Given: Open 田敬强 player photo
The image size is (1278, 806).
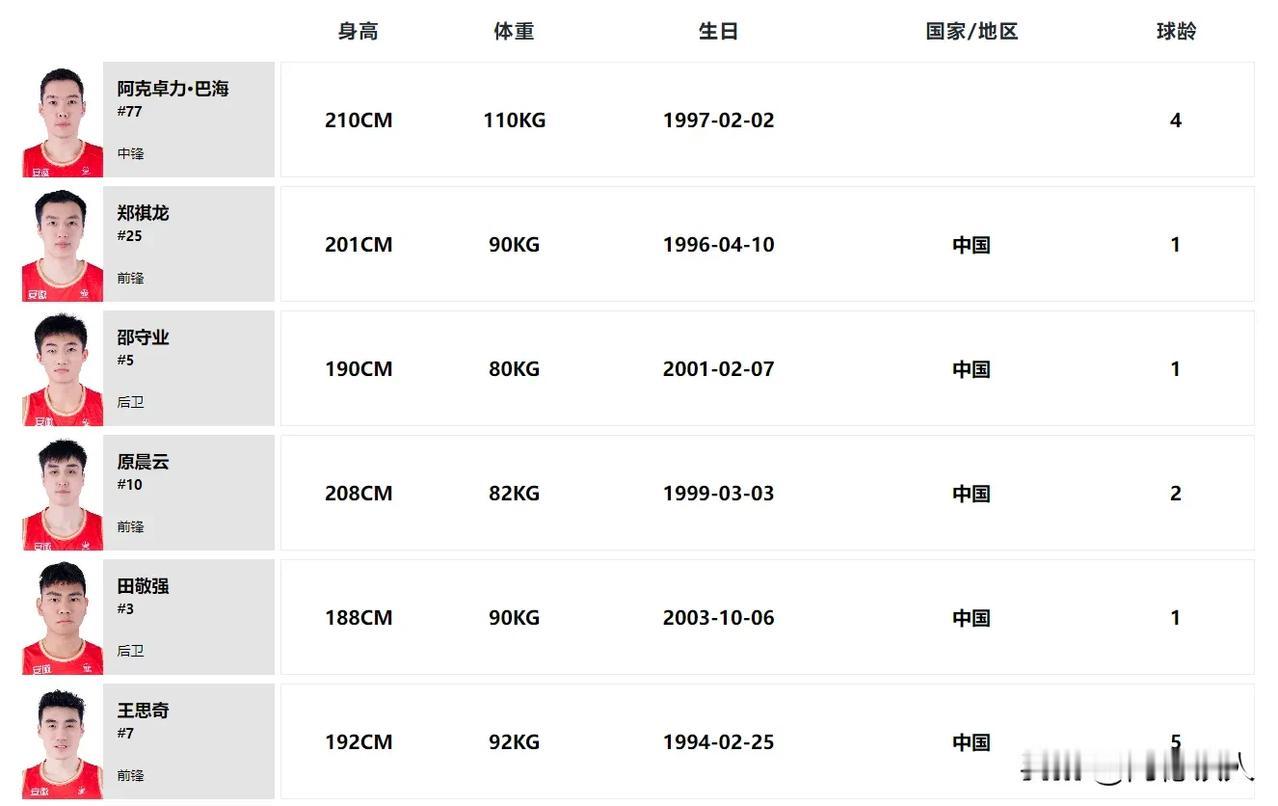Looking at the screenshot, I should point(63,617).
